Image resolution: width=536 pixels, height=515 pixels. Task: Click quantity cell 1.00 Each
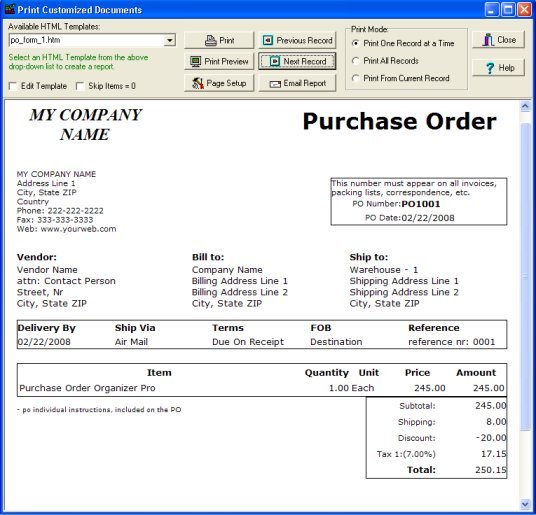[352, 388]
